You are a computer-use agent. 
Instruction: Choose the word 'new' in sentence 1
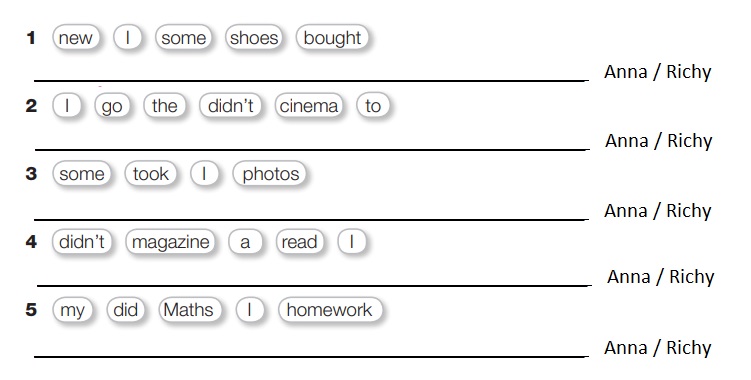tap(76, 38)
